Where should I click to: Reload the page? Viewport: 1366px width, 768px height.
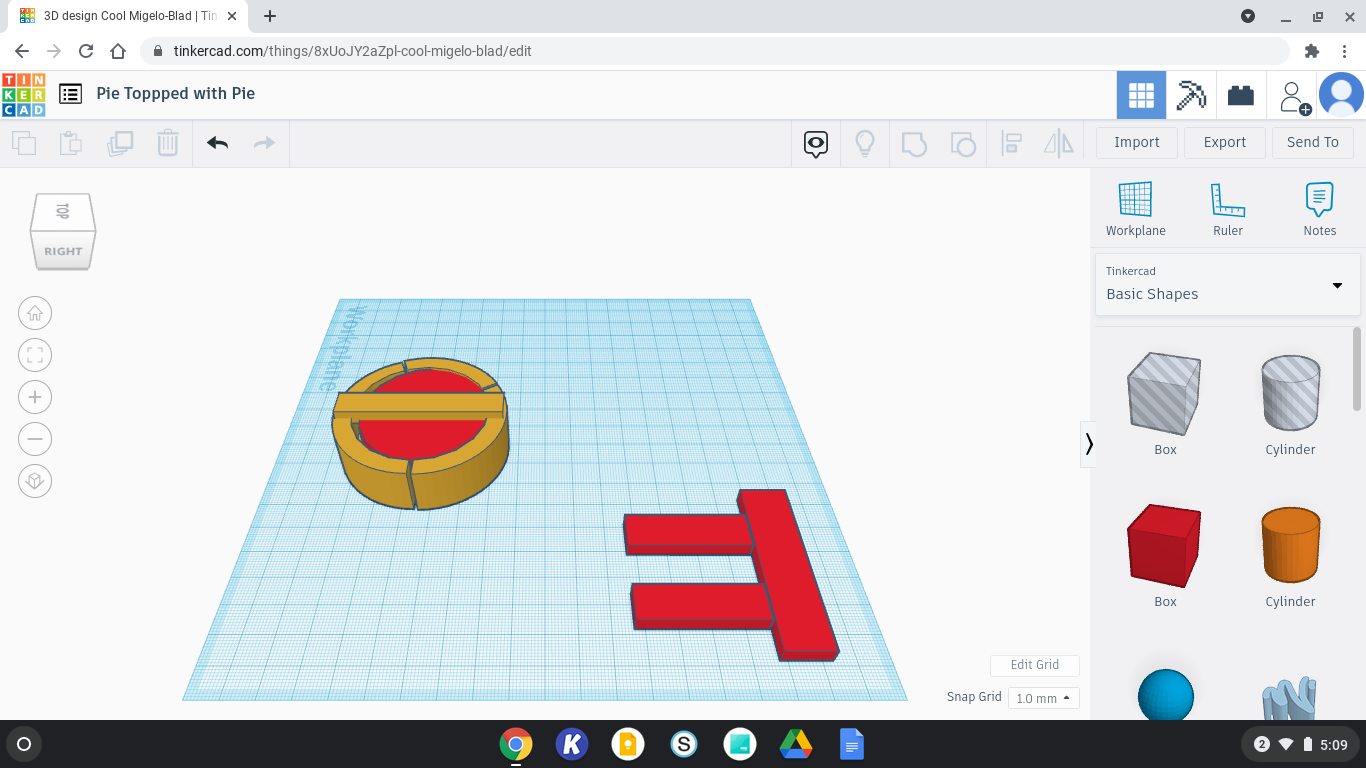(86, 51)
